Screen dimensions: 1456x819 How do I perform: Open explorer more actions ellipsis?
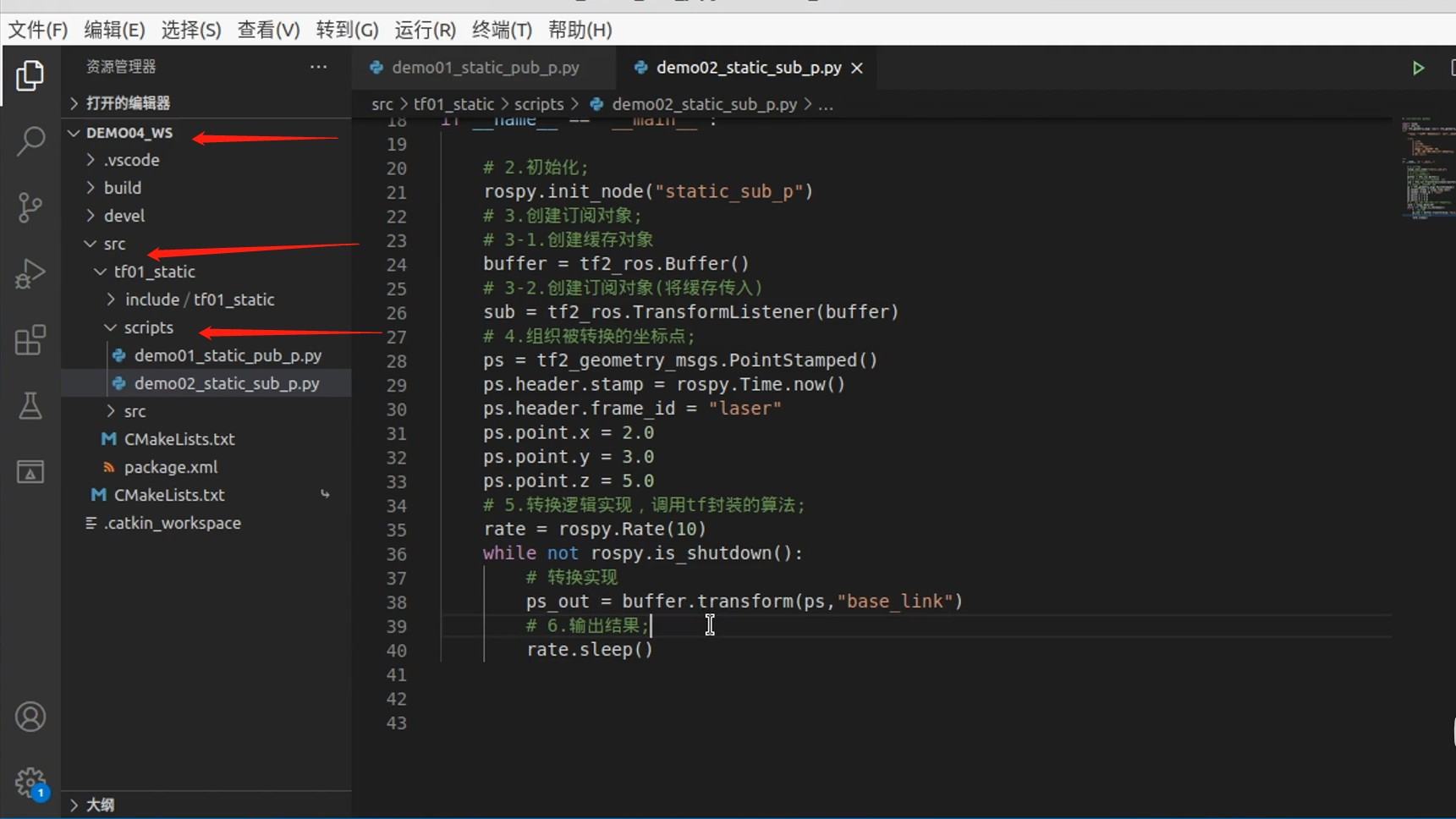pyautogui.click(x=318, y=66)
